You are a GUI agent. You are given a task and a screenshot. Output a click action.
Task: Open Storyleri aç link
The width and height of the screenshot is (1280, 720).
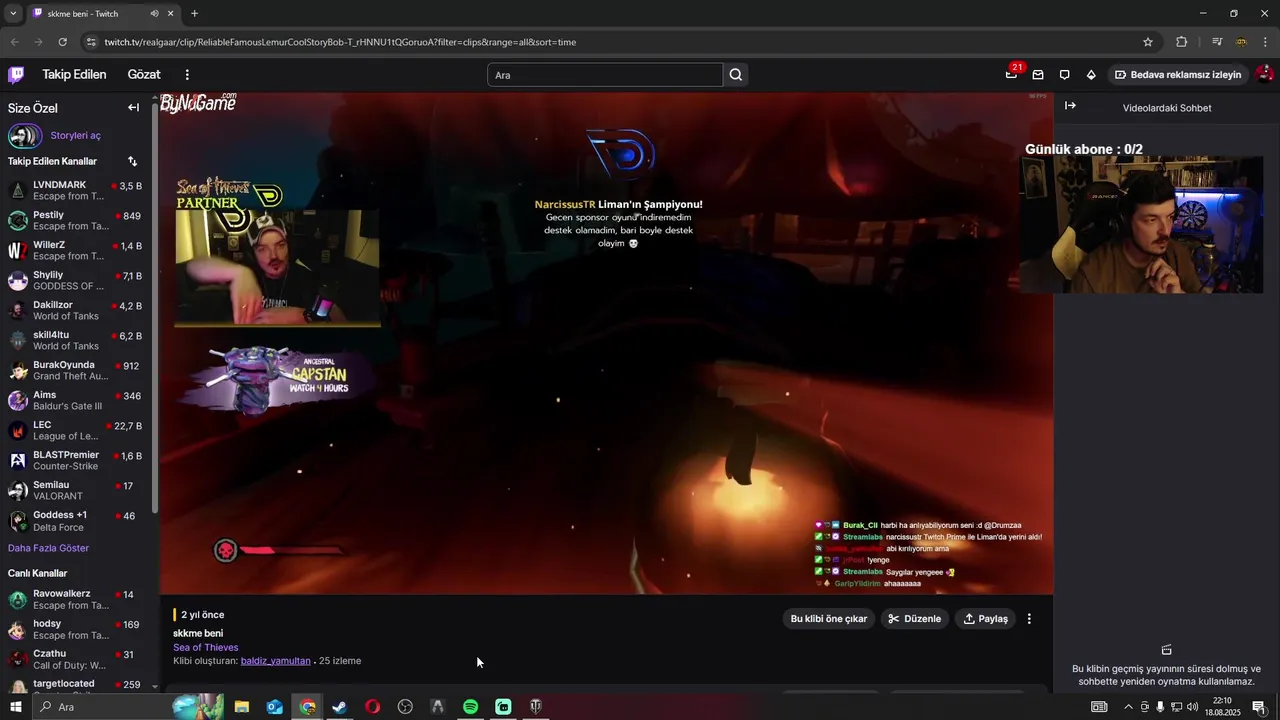click(x=76, y=135)
